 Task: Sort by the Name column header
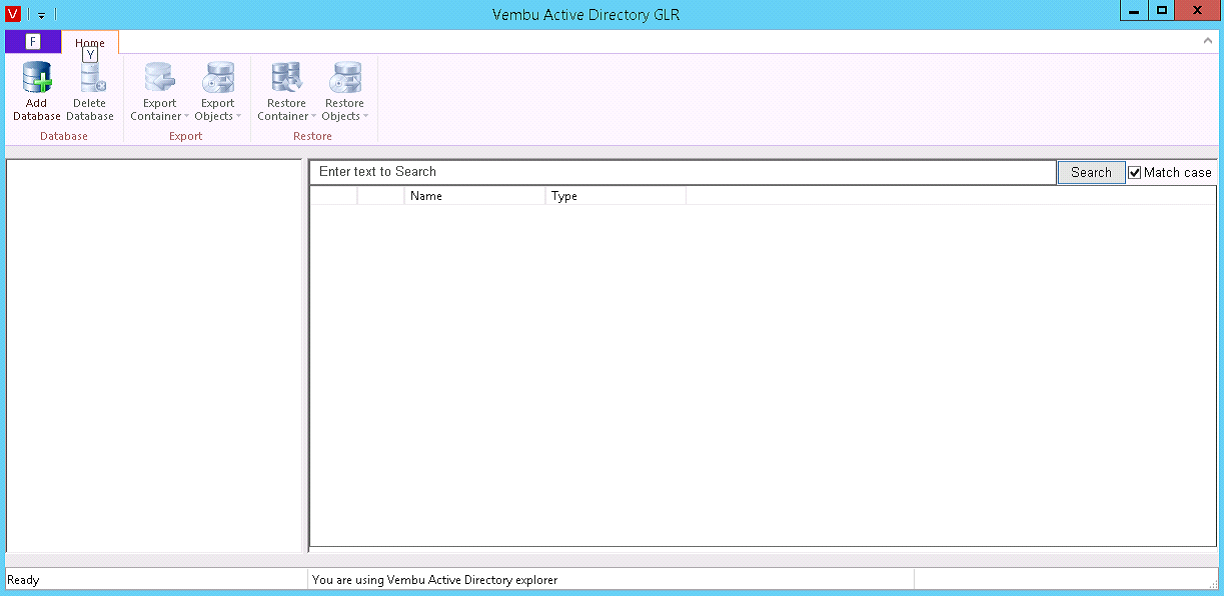(x=475, y=196)
